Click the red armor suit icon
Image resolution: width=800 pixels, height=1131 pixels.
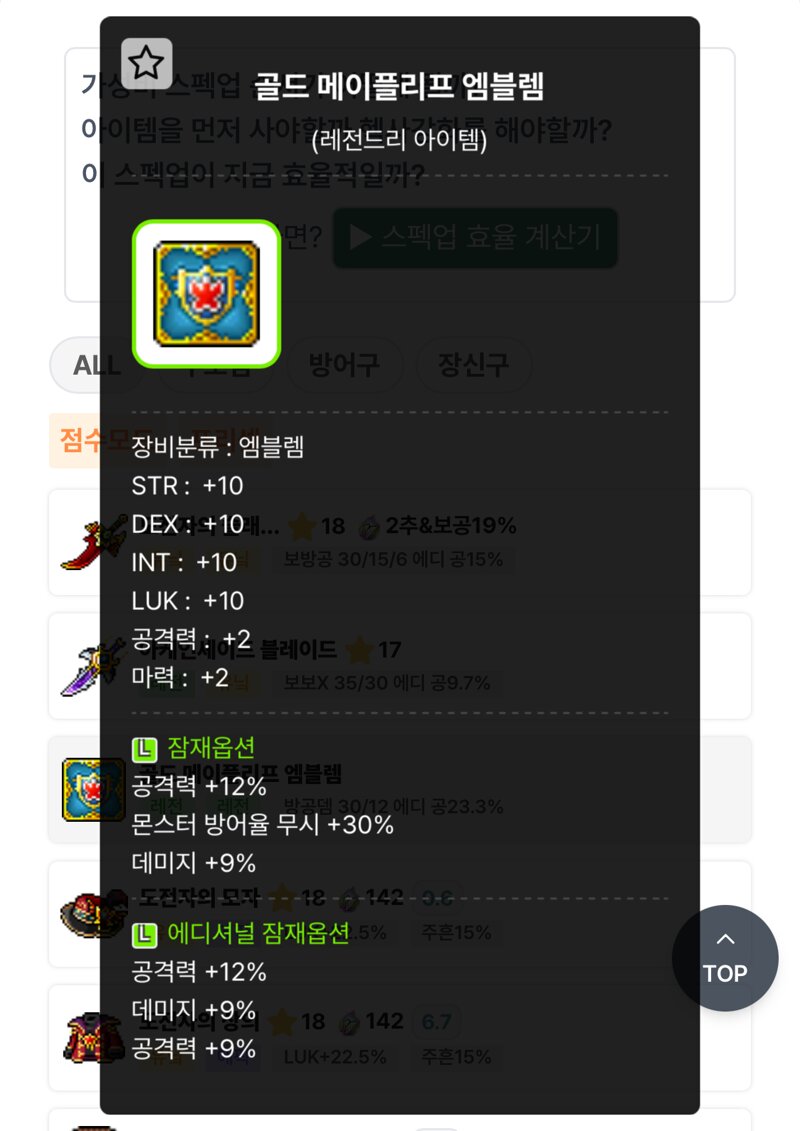93,1038
